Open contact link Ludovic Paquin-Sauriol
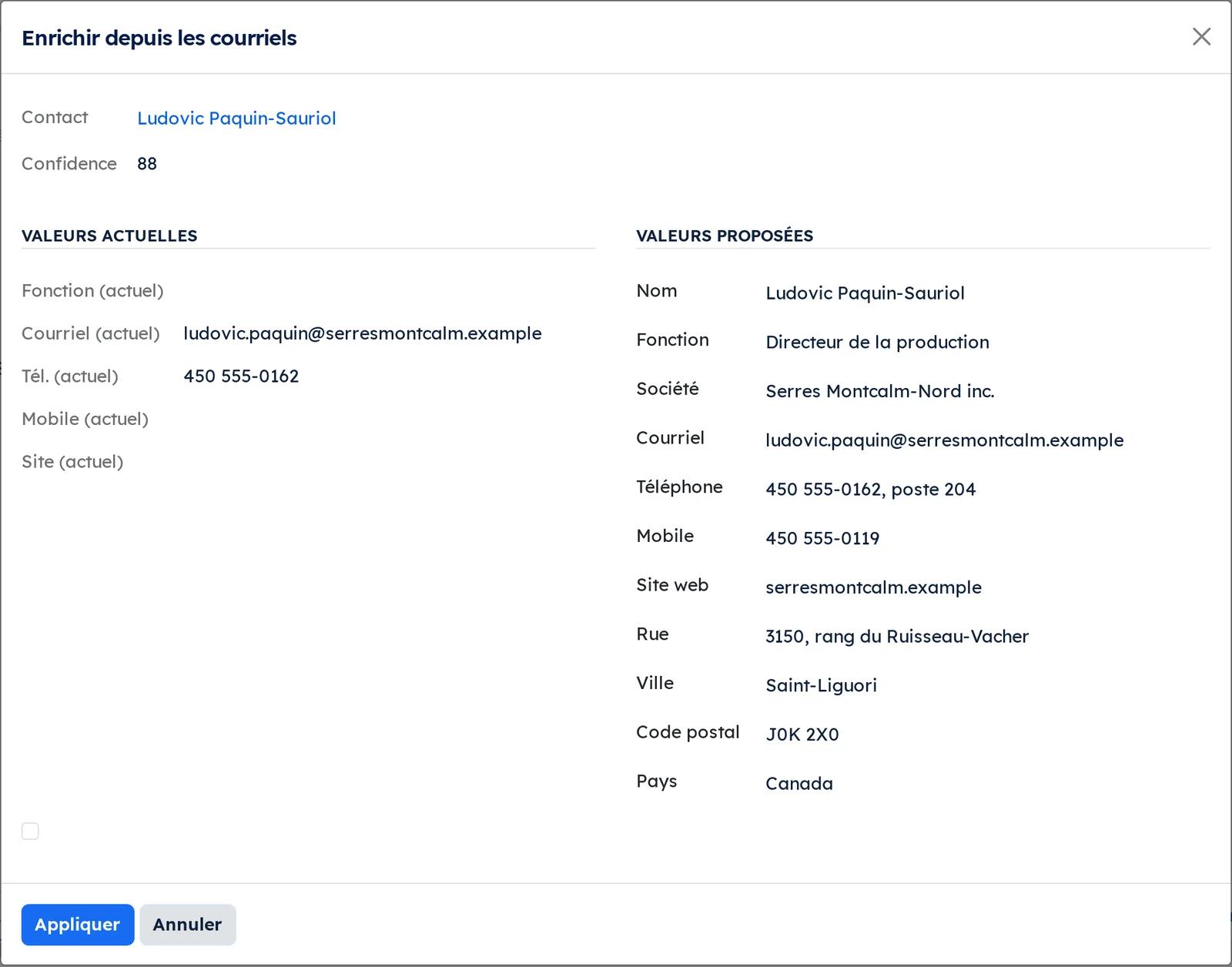 (236, 119)
